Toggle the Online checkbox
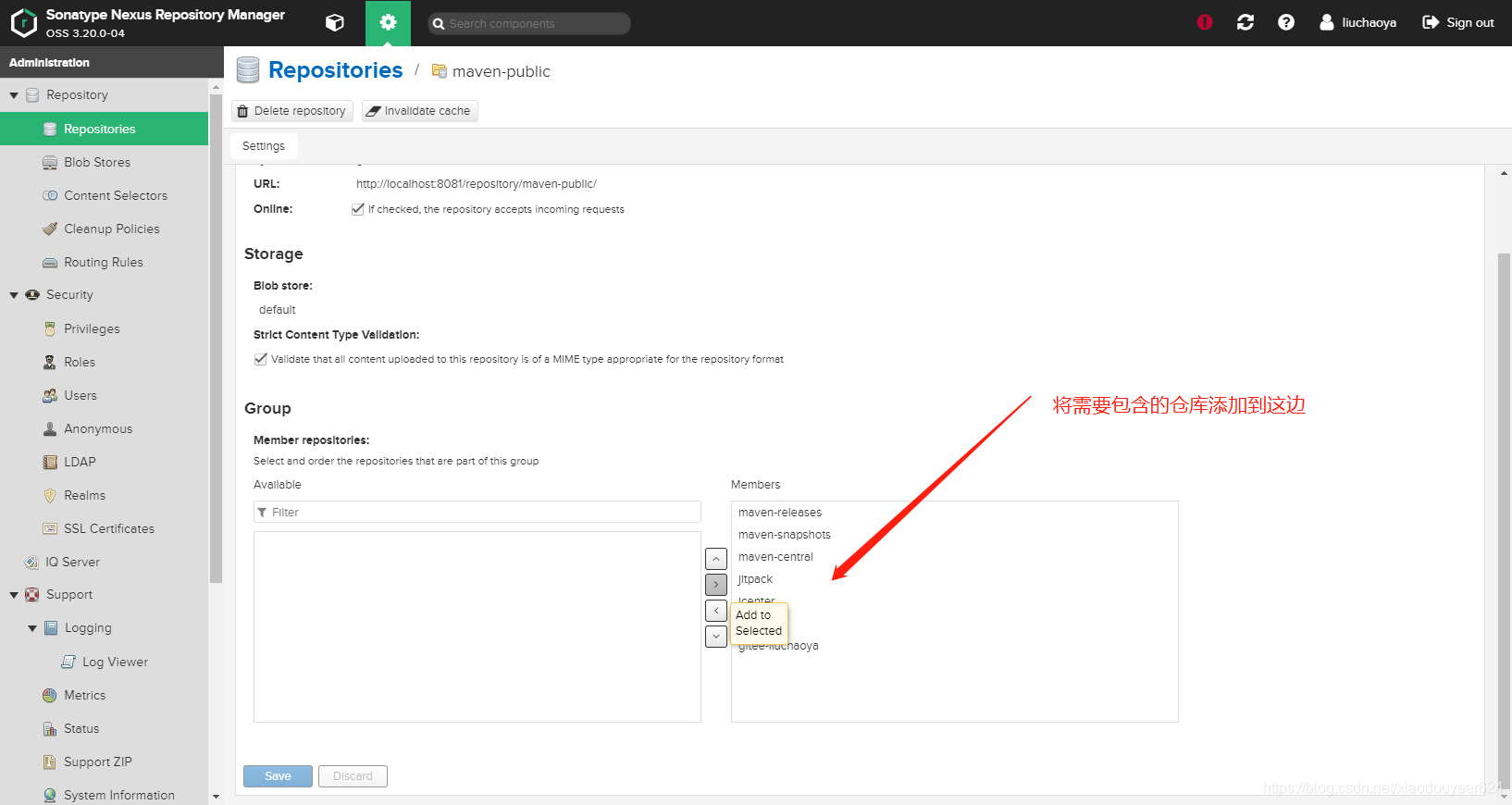Screen dimensions: 1512x805 tap(358, 209)
